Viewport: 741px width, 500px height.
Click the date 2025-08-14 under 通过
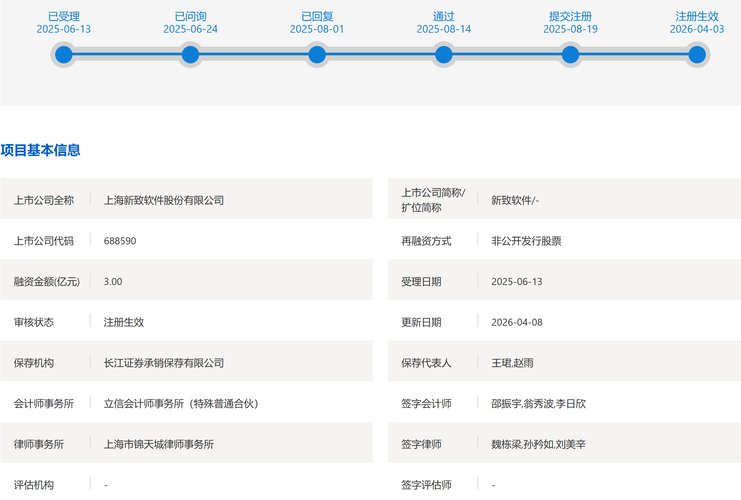pos(444,29)
